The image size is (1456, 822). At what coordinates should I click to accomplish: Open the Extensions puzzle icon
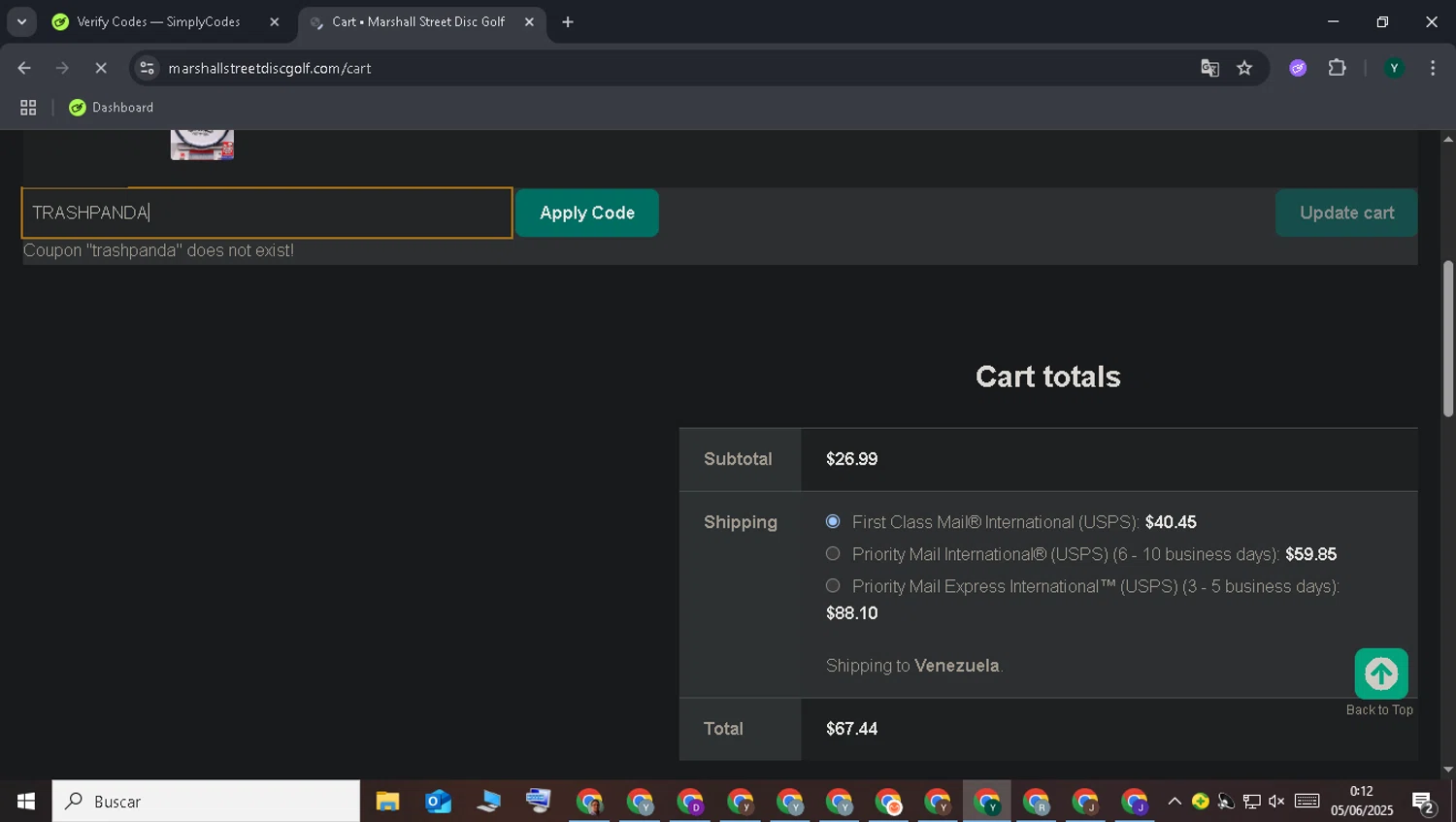[x=1337, y=68]
